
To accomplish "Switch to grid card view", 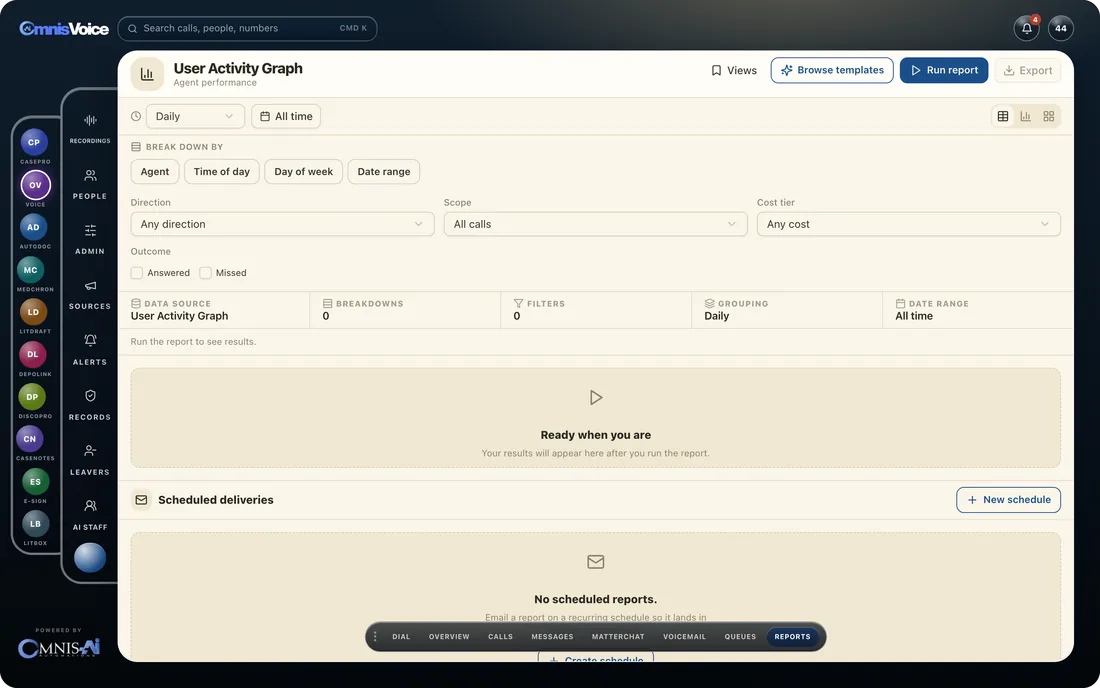I will 1049,116.
